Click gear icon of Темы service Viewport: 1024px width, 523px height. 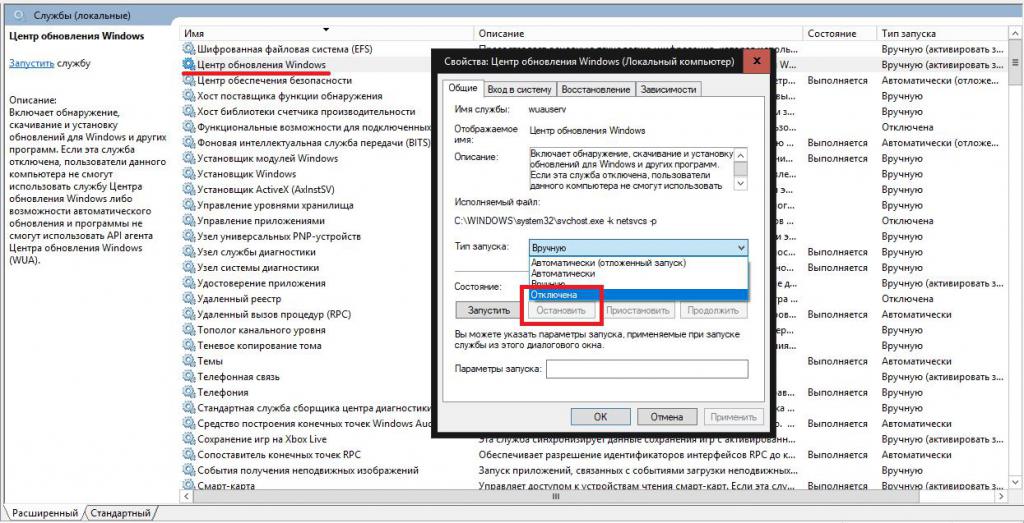tap(189, 361)
